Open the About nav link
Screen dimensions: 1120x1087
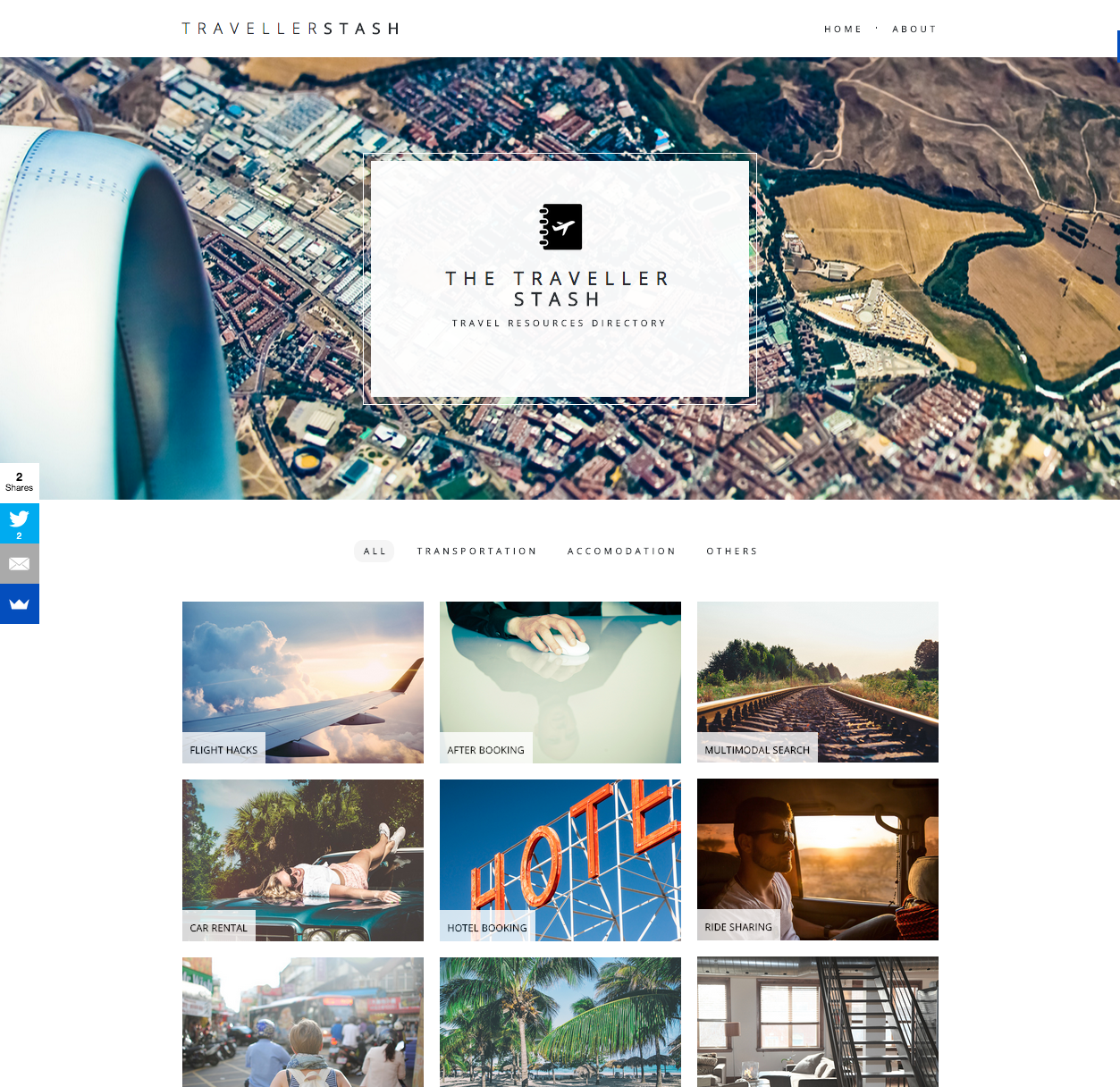click(x=914, y=29)
